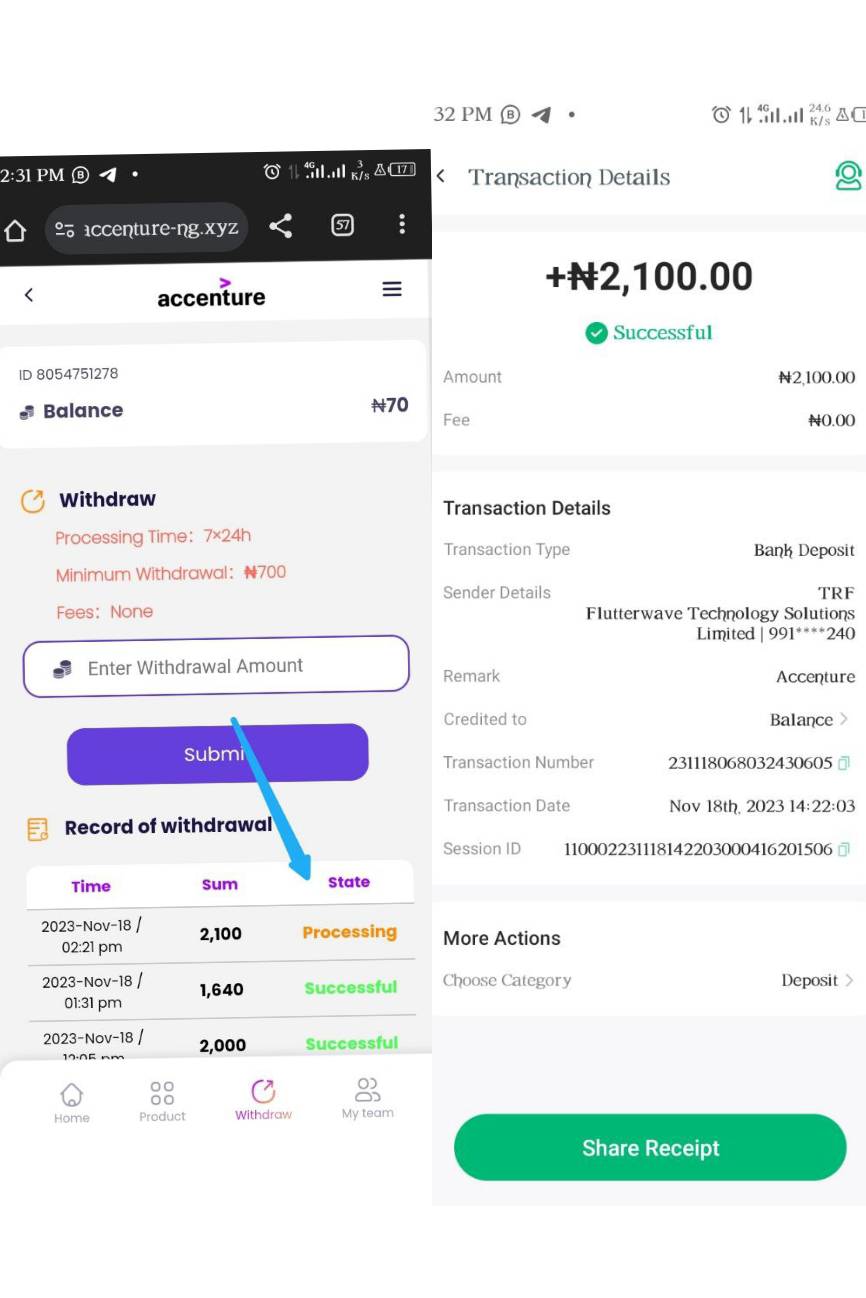866x1298 pixels.
Task: Switch to the Home tab
Action: pos(72,1103)
